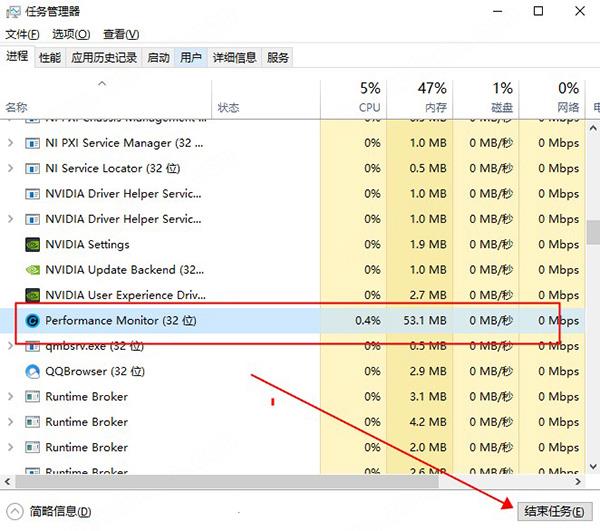The width and height of the screenshot is (600, 531).
Task: Sort by the 网络 column header
Action: (552, 99)
